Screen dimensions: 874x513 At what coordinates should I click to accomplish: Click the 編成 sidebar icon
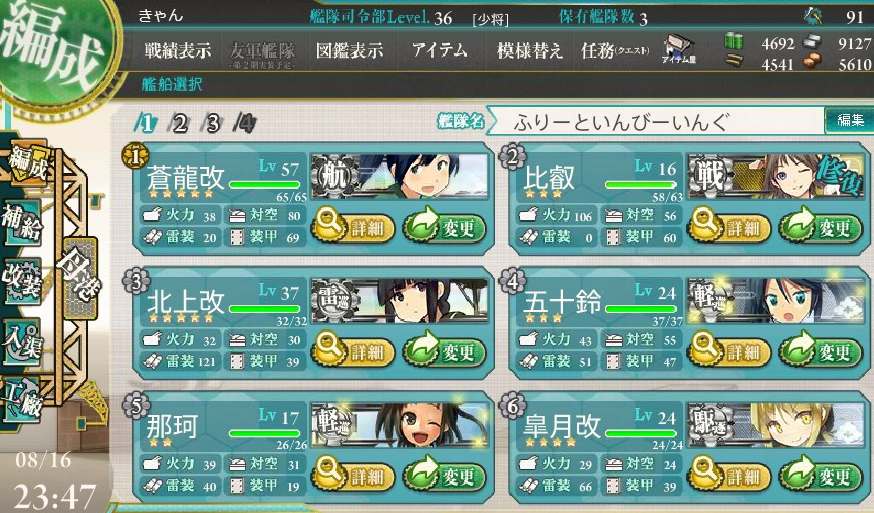[x=28, y=162]
